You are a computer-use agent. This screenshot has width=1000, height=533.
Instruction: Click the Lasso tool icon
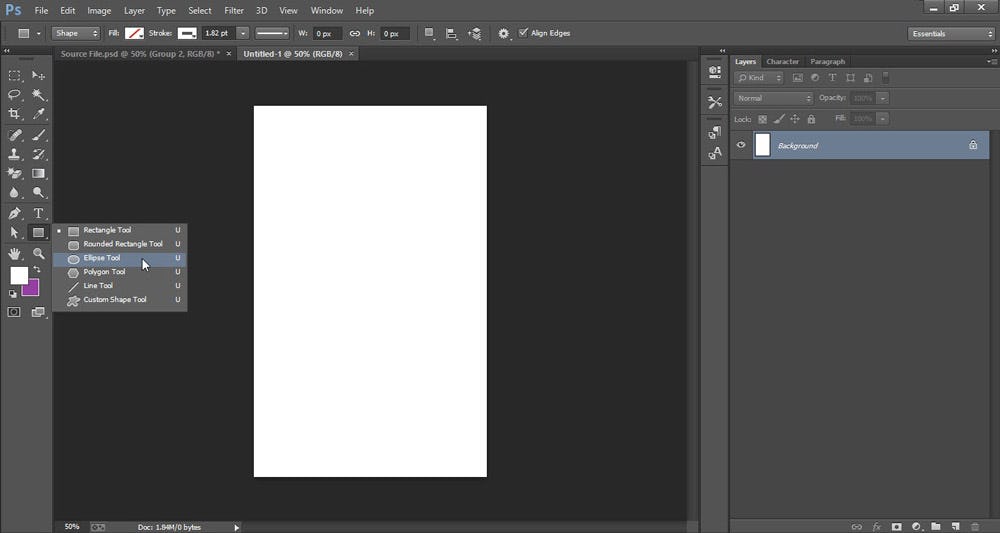coord(15,95)
